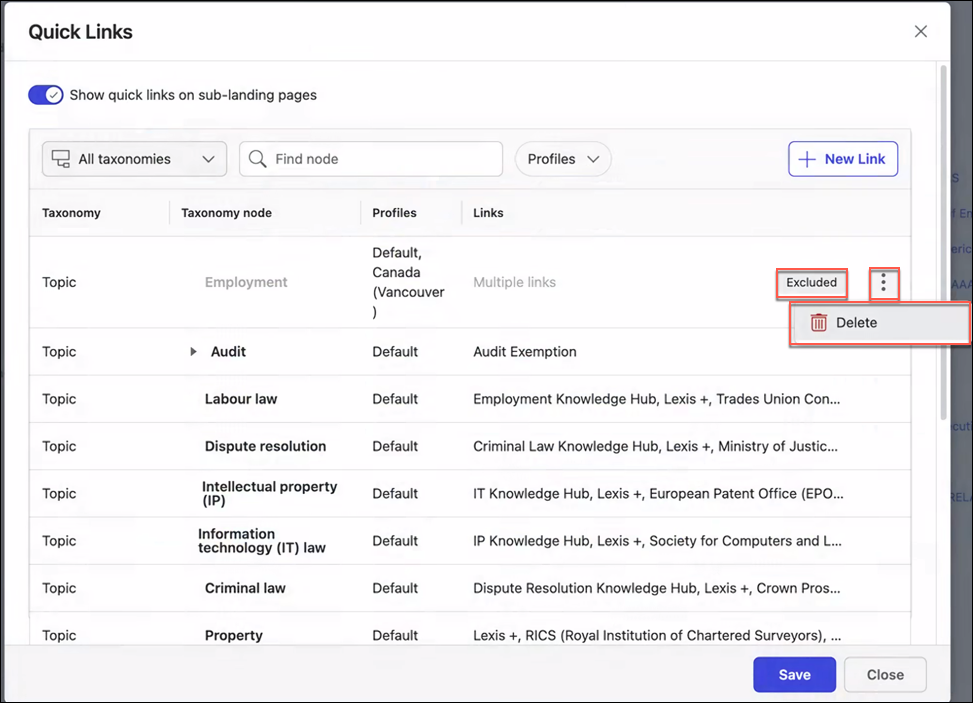The height and width of the screenshot is (703, 973).
Task: Click the Audit Exemption link text
Action: pos(525,352)
